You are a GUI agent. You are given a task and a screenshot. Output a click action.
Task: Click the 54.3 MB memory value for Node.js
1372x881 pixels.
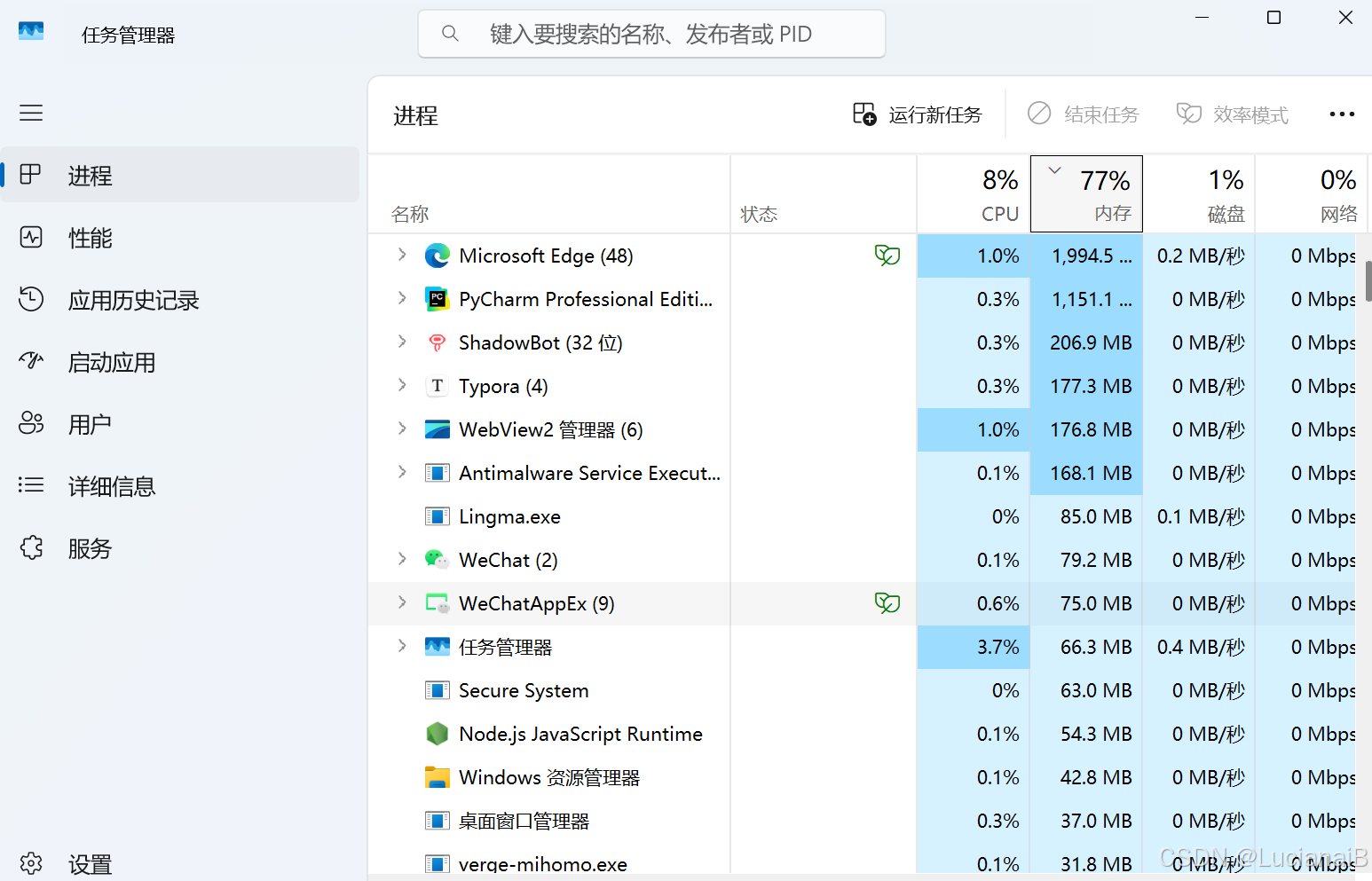coord(1096,734)
